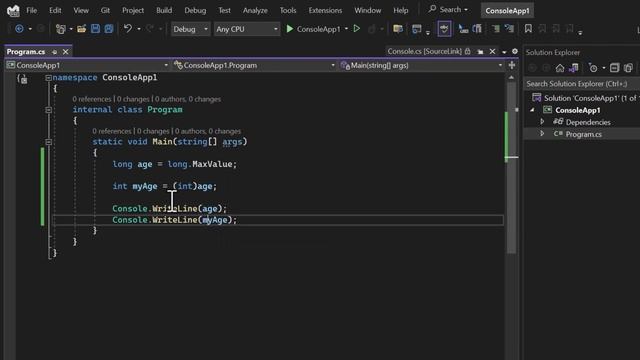Click the Search box in the title bar
The height and width of the screenshot is (360, 640).
(x=448, y=9)
